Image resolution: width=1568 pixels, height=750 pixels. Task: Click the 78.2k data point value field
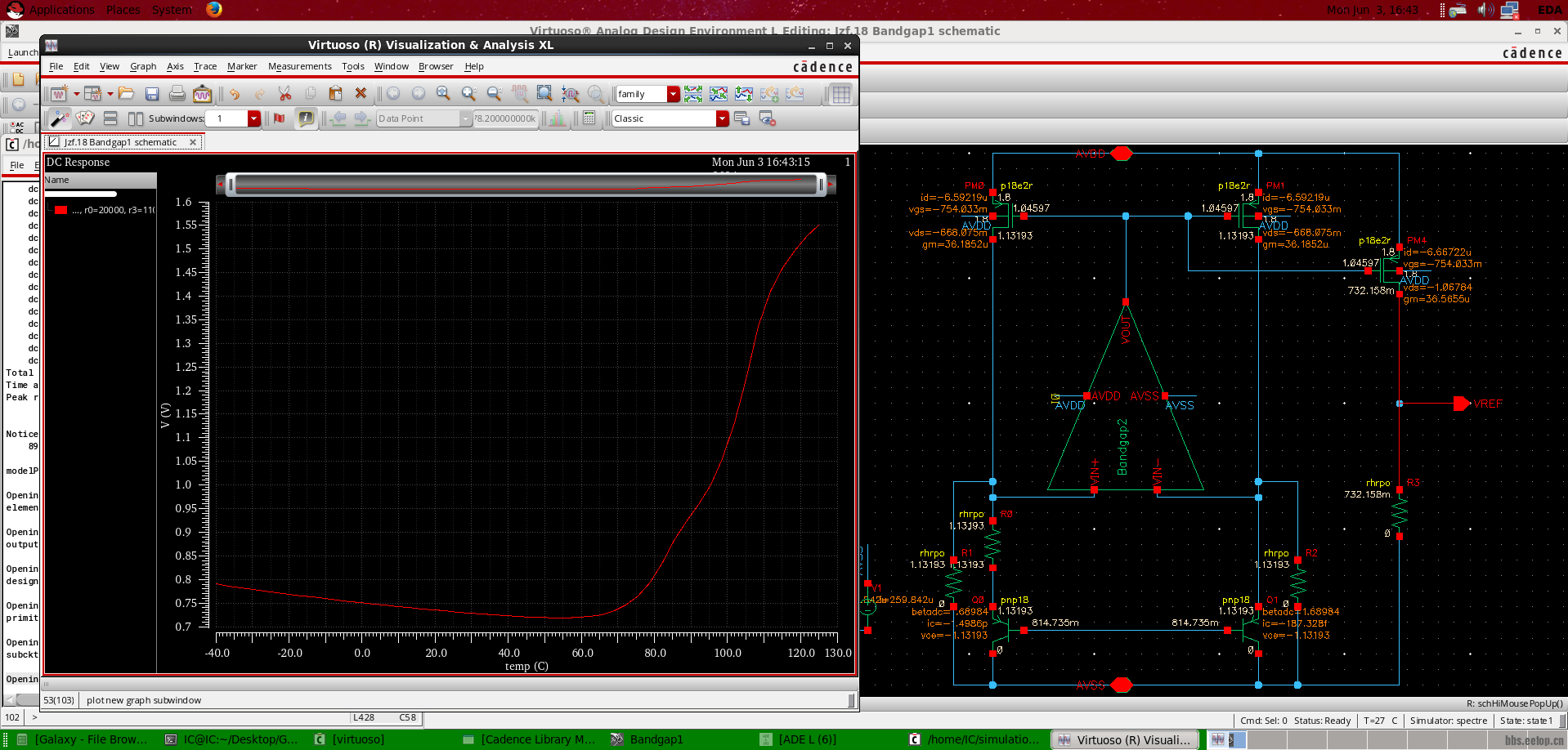tap(505, 118)
